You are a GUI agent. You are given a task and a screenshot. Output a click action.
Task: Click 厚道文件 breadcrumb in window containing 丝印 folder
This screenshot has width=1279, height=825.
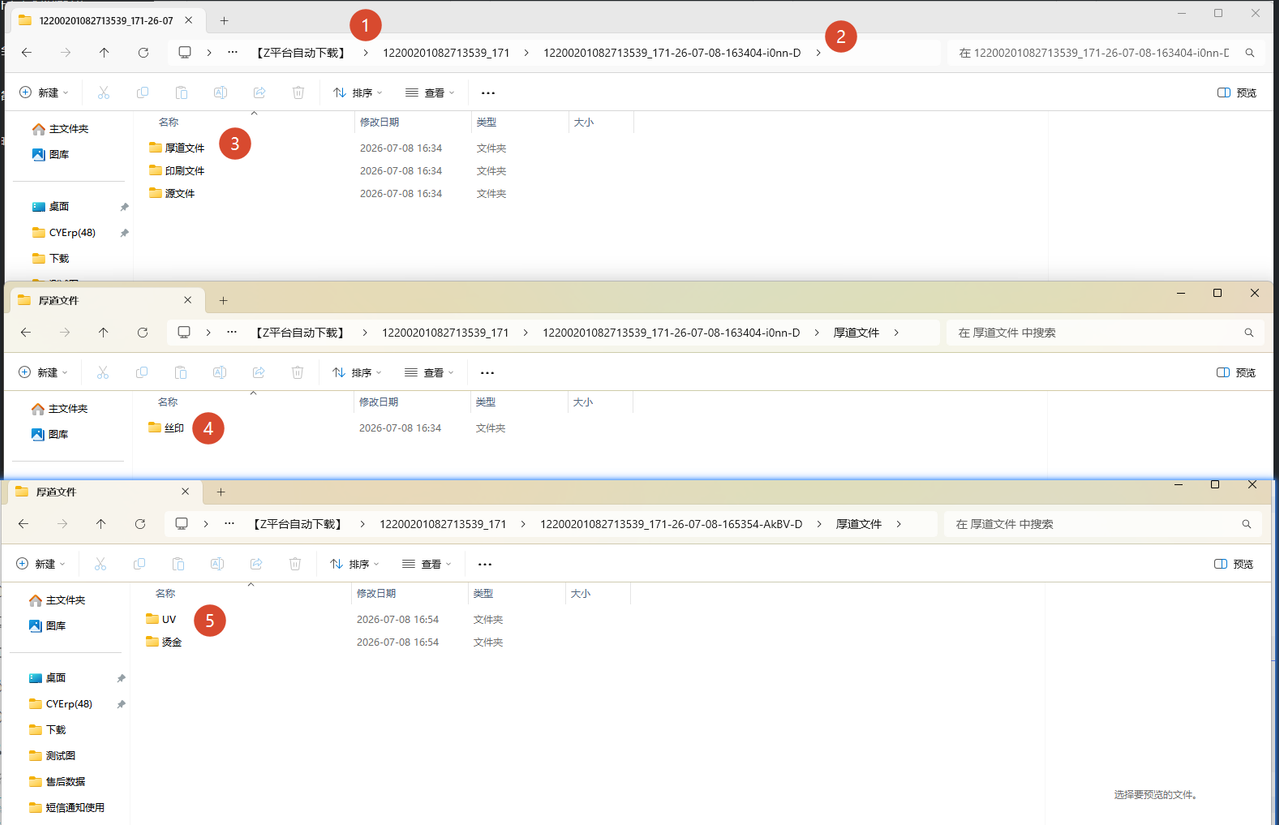tap(857, 332)
